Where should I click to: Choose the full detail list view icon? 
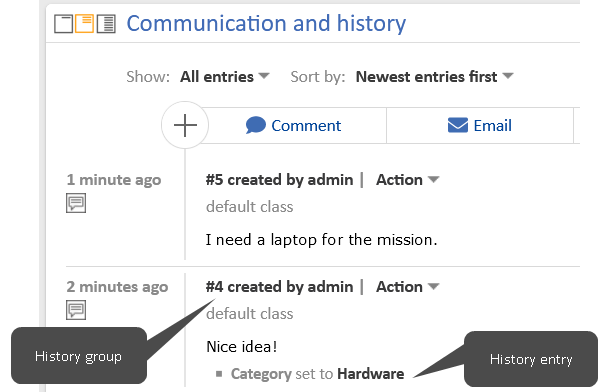[x=106, y=24]
